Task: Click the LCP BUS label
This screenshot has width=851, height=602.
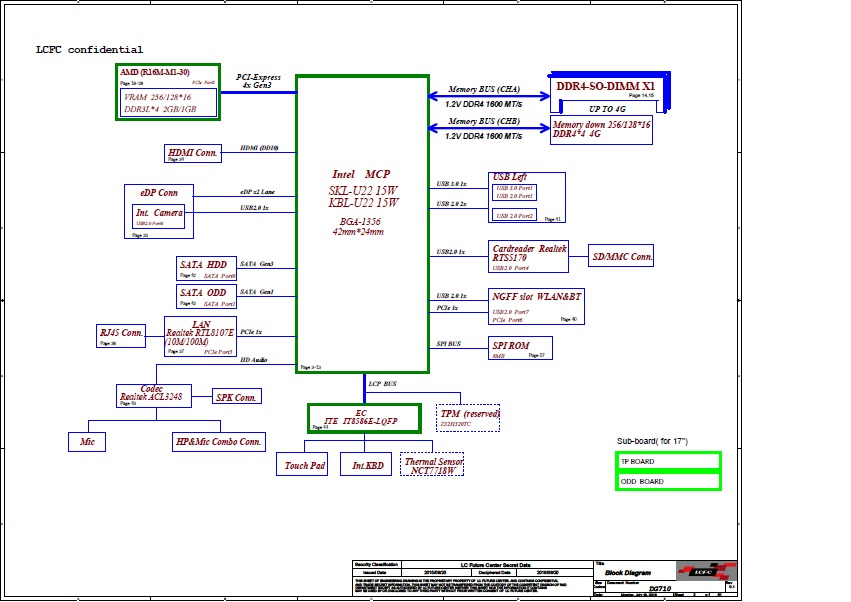Action: (383, 384)
